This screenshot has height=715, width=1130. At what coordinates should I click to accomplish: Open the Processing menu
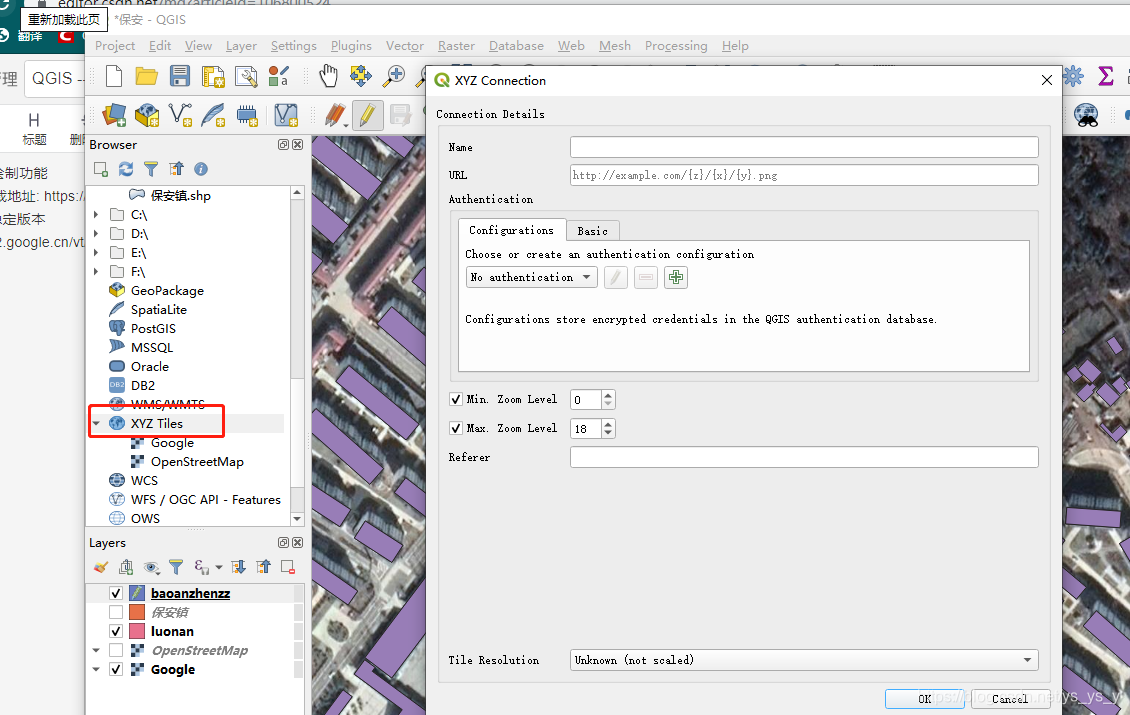pyautogui.click(x=676, y=45)
